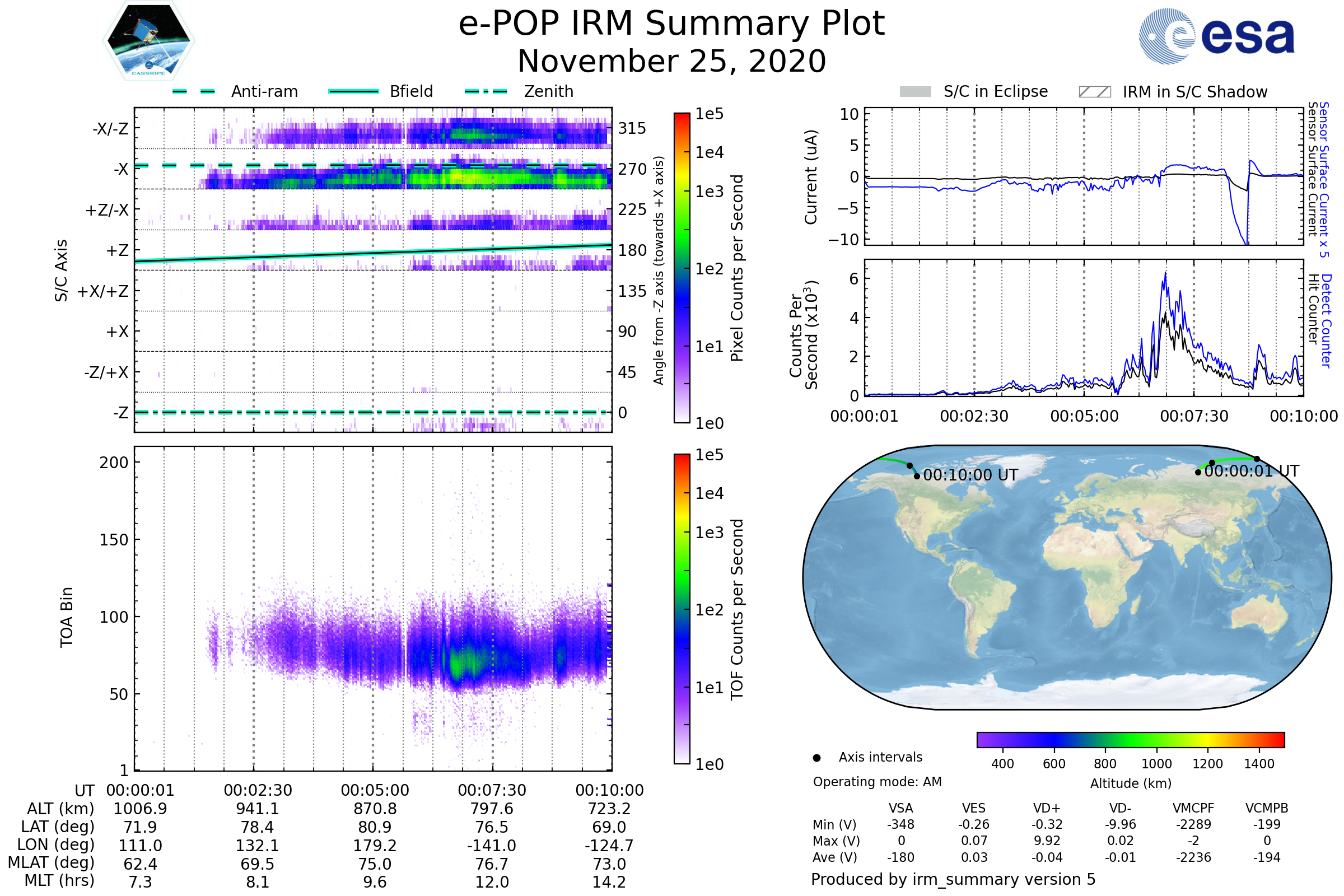
Task: Click the Altitude (km) horizontal colorbar
Action: (1130, 739)
